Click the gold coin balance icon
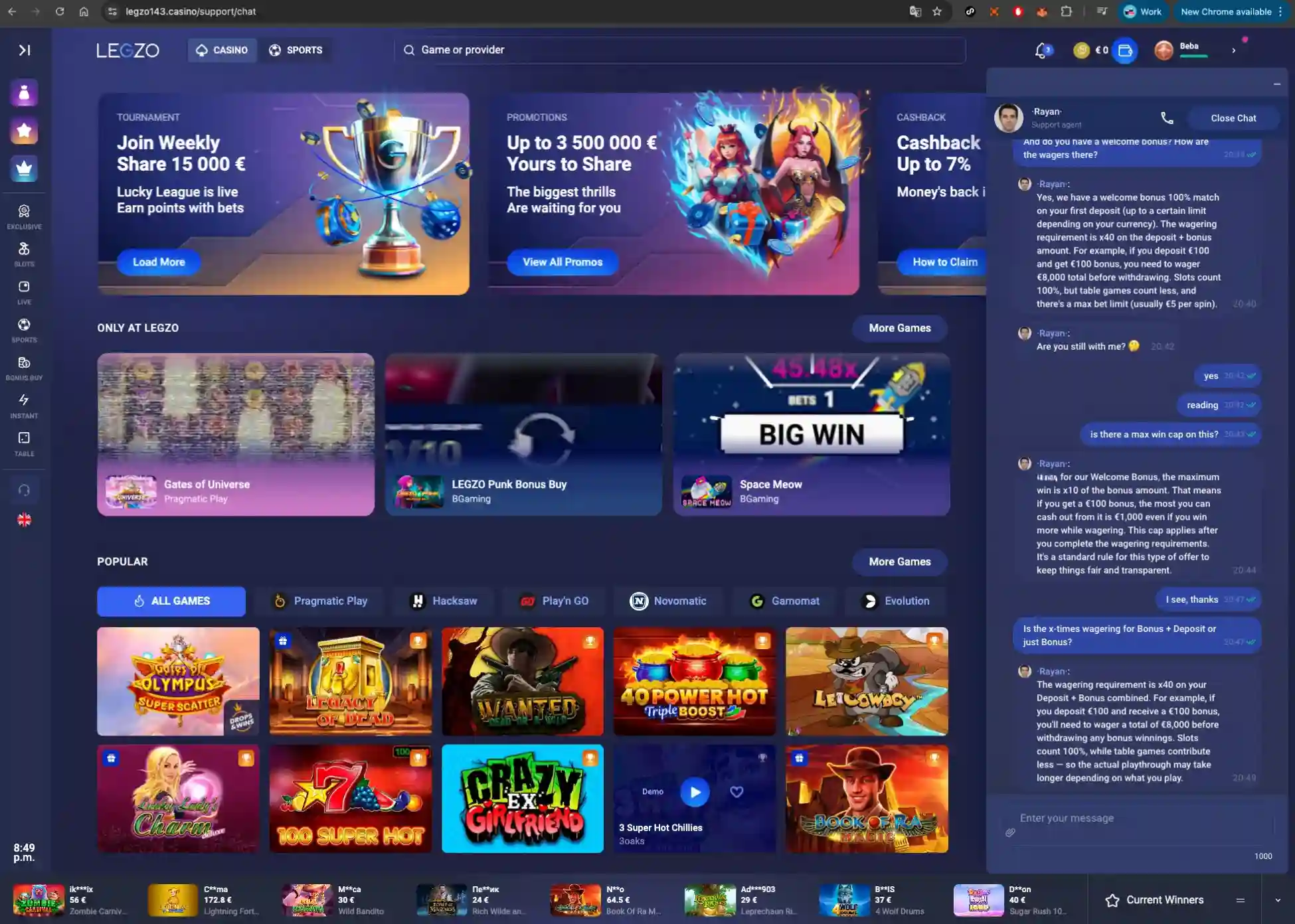Screen dimensions: 1295x924 pyautogui.click(x=1081, y=50)
